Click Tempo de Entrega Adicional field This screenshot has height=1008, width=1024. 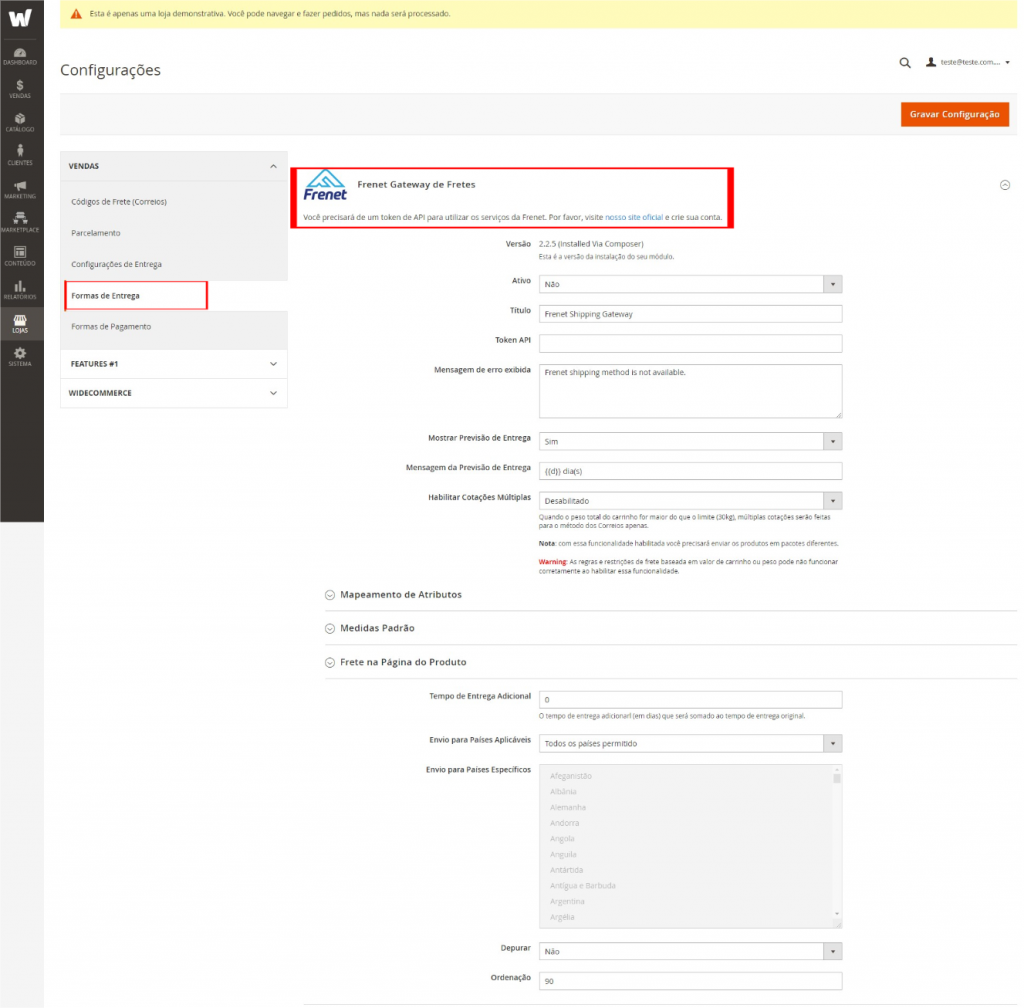point(690,700)
